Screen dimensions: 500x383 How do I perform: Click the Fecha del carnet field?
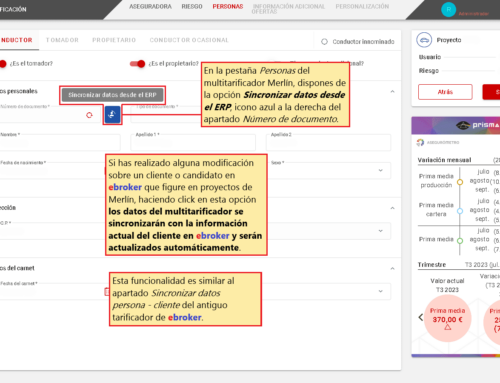coord(52,291)
